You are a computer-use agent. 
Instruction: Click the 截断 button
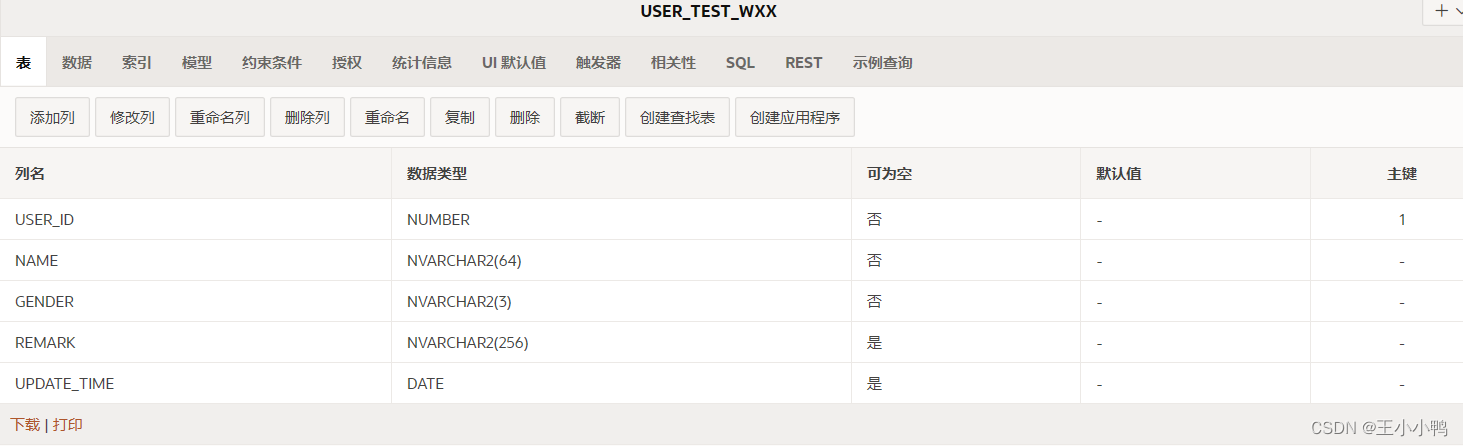590,117
